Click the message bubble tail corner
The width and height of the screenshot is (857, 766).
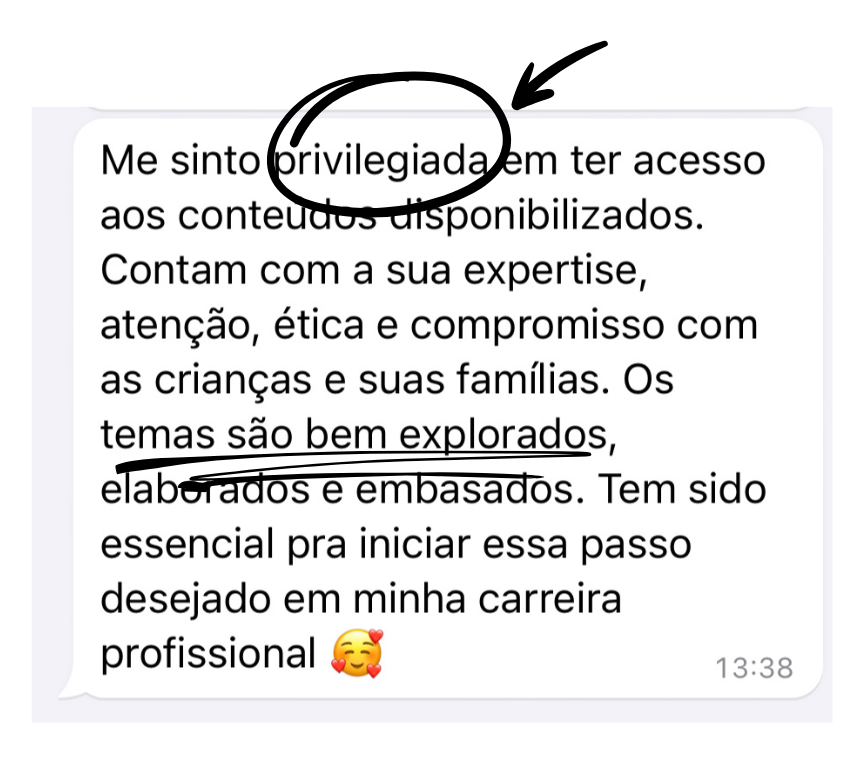coord(70,691)
